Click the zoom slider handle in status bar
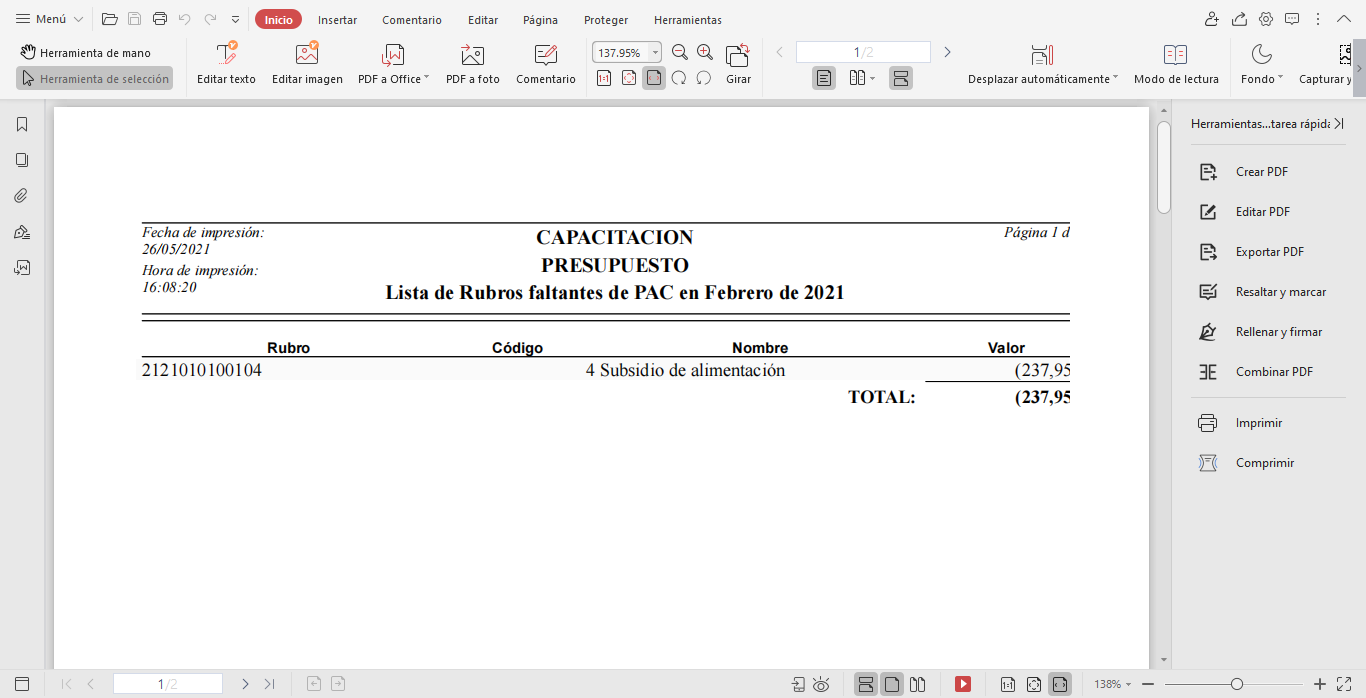This screenshot has height=698, width=1366. coord(1237,684)
